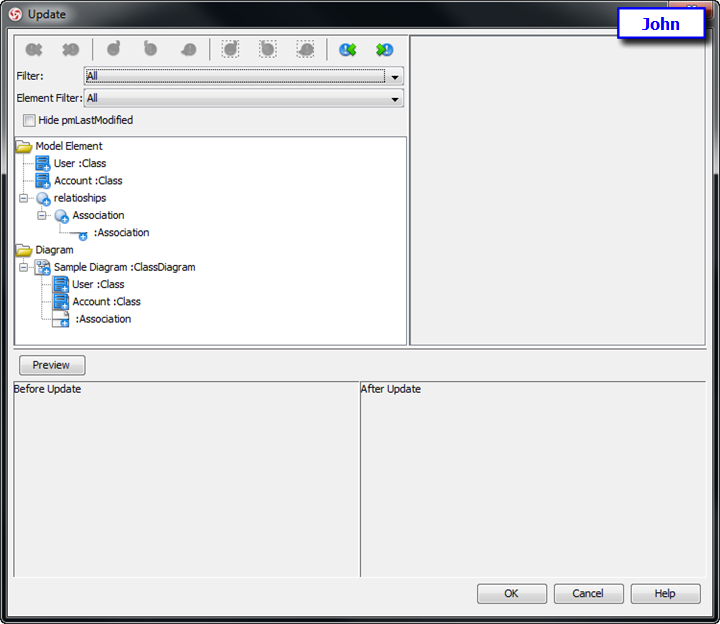Cancel the Update dialog

pos(588,594)
